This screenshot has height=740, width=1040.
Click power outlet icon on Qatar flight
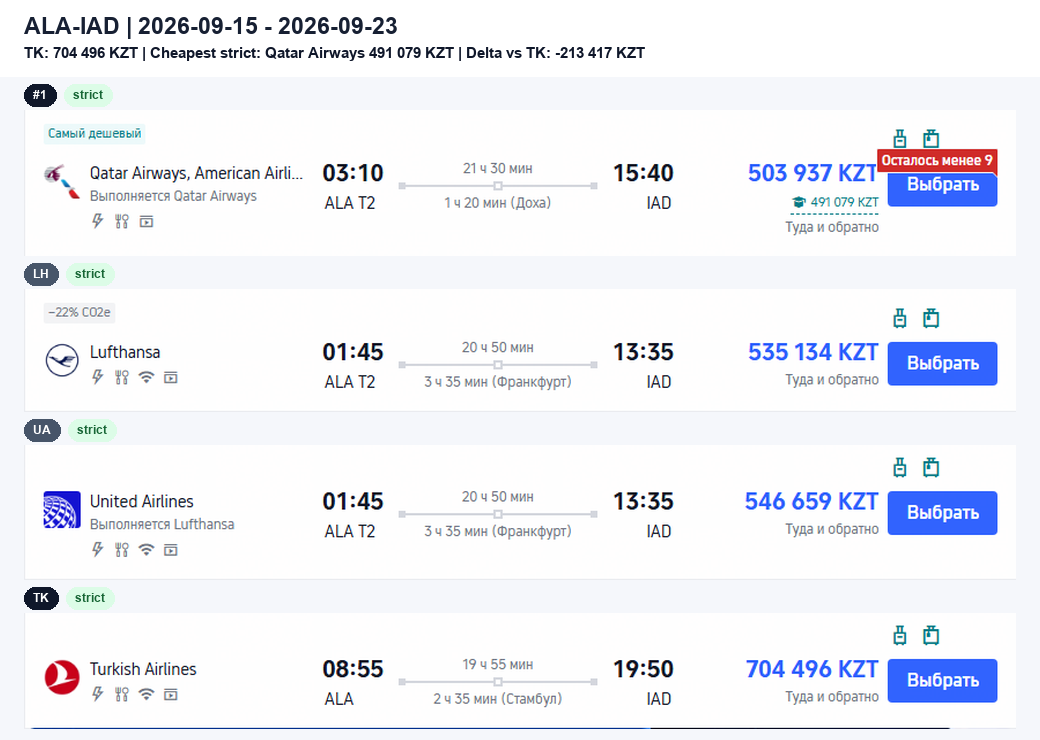coord(98,221)
